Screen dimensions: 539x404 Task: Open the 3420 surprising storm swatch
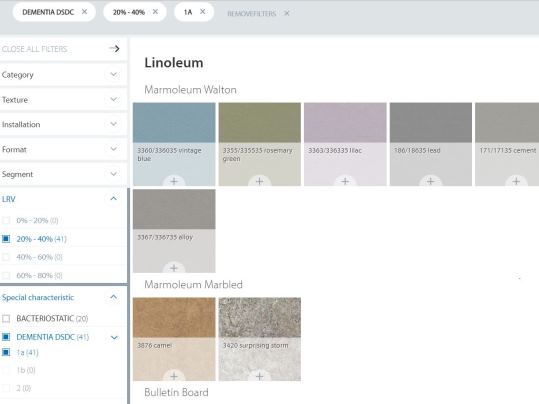260,317
